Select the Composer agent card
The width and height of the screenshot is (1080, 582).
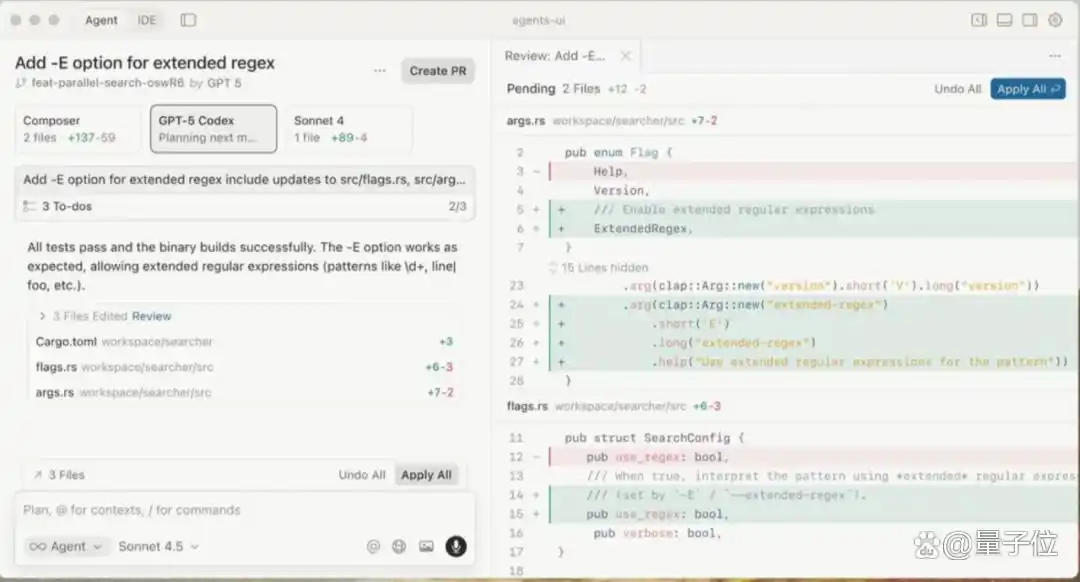77,129
